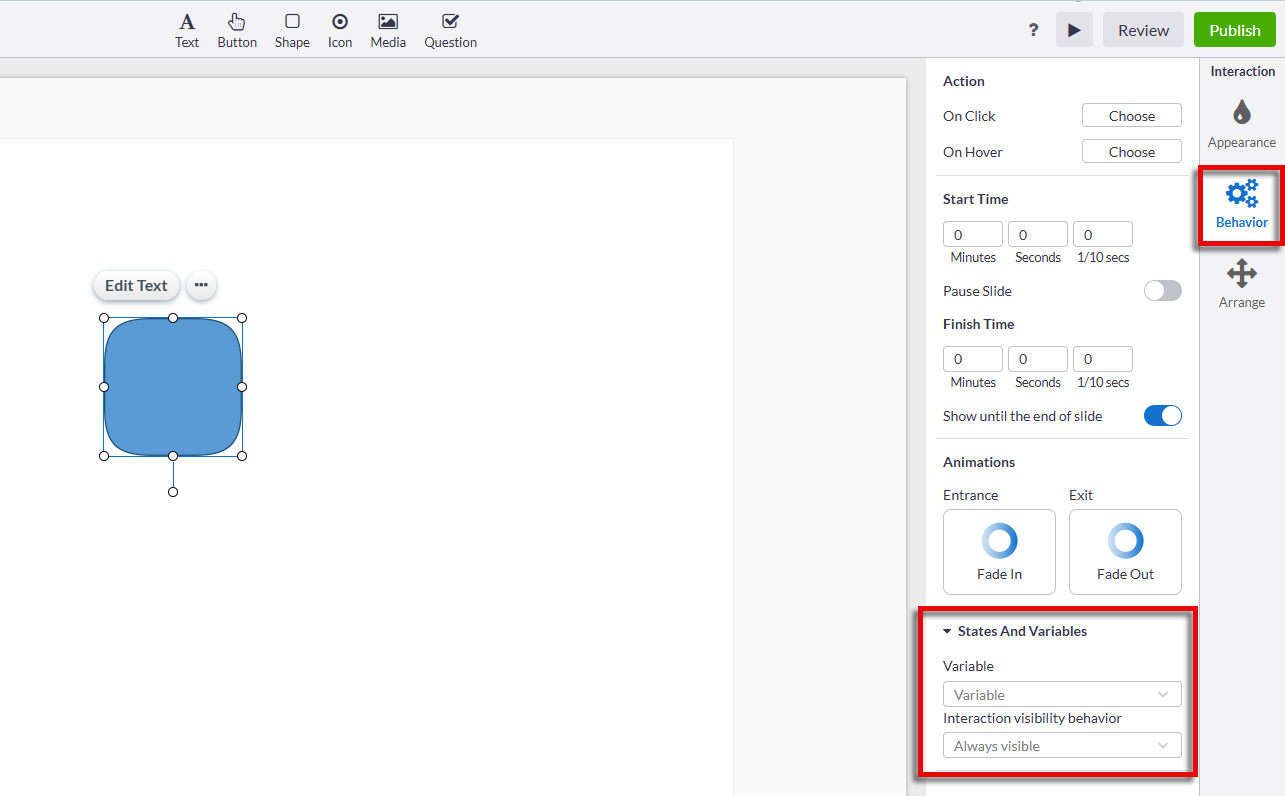Viewport: 1285px width, 796px height.
Task: Choose an On Hover action
Action: [1131, 152]
